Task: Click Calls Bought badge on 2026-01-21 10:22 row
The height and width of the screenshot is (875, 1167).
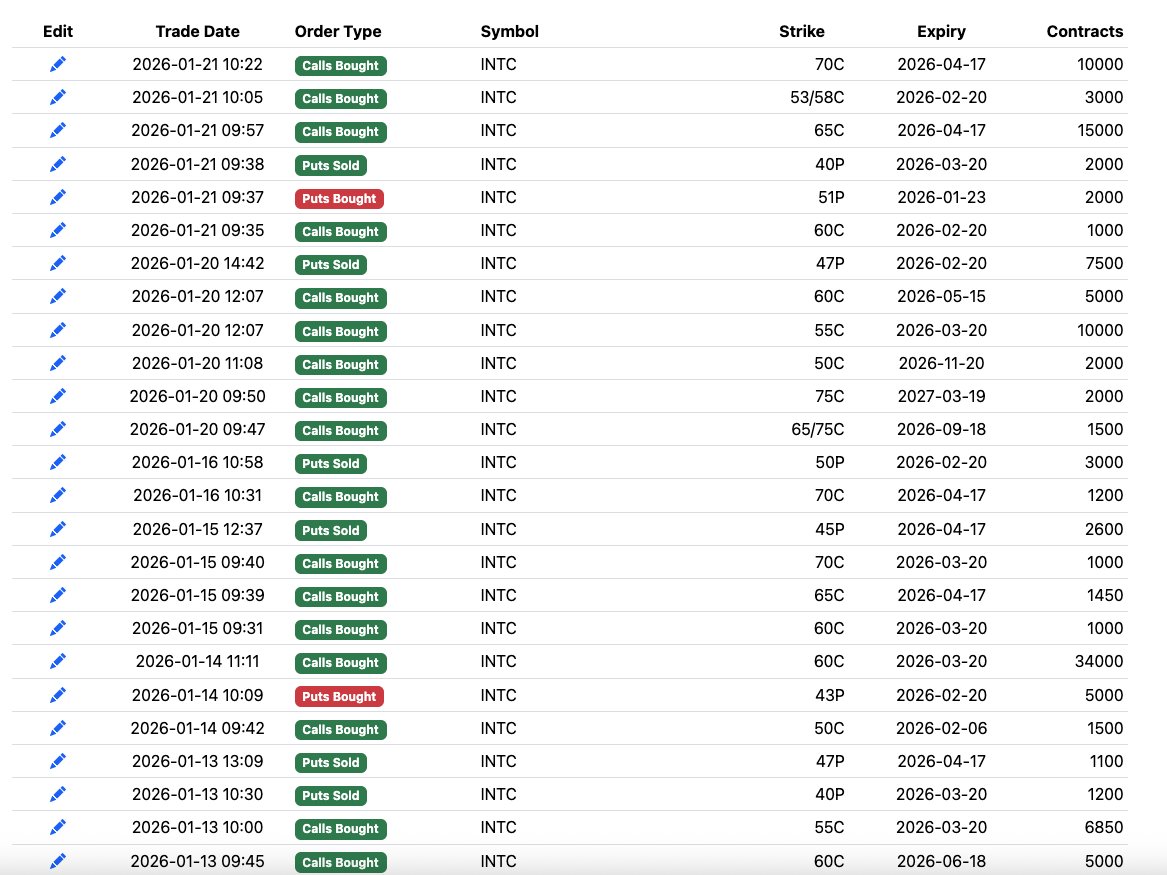Action: [340, 65]
